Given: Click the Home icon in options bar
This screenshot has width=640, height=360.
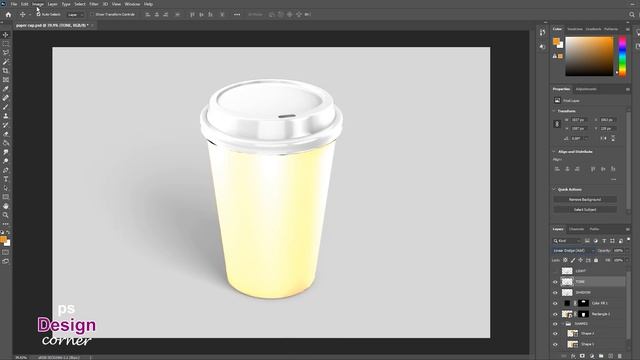Looking at the screenshot, I should click(x=8, y=15).
